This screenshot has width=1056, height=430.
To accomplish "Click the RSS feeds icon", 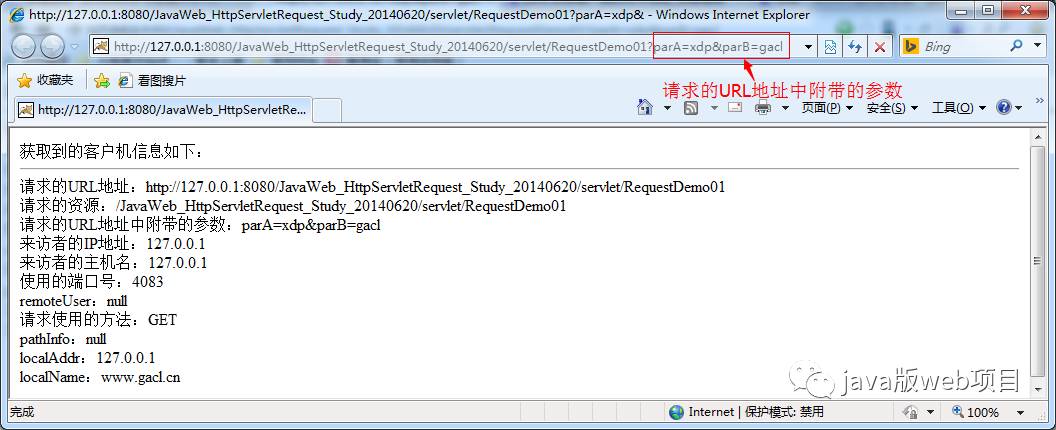I will tap(690, 107).
